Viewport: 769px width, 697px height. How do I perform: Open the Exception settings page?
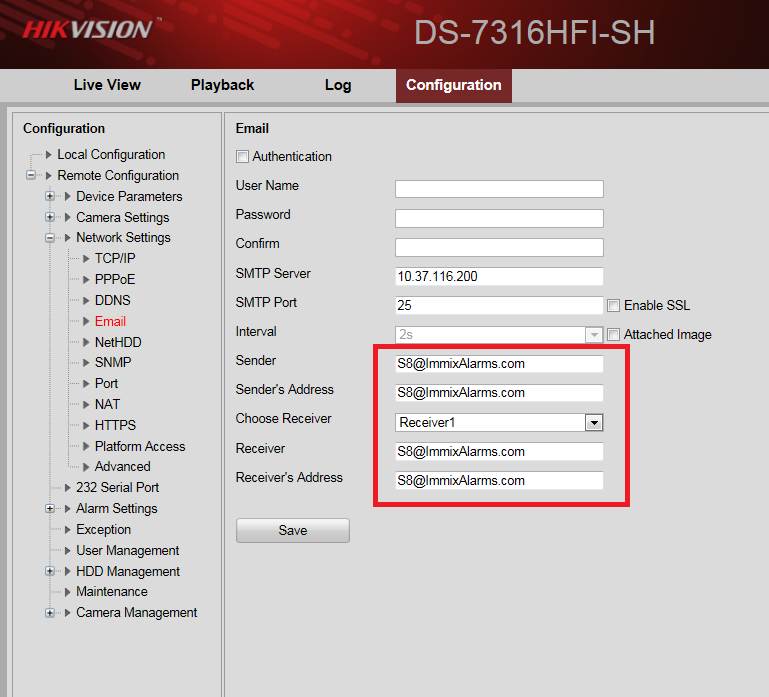(103, 530)
